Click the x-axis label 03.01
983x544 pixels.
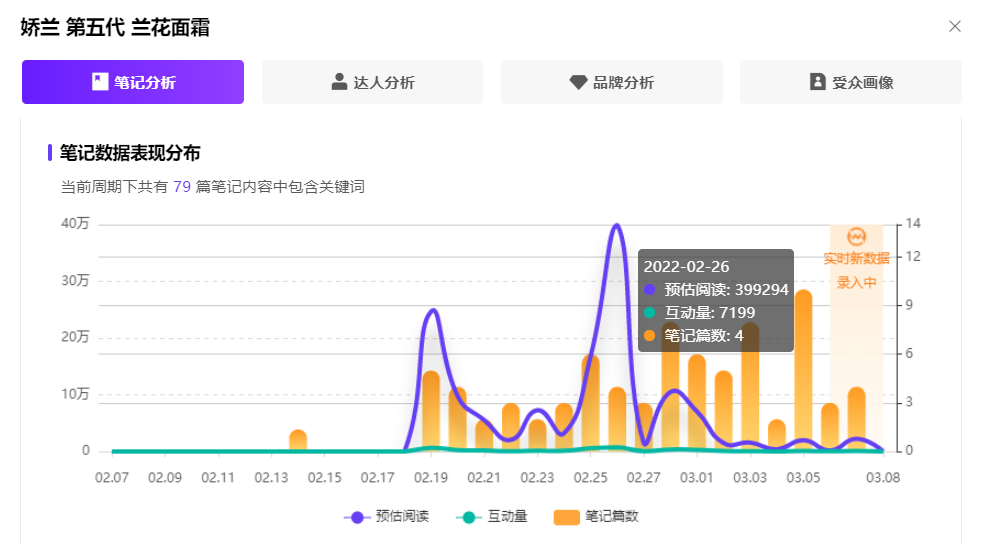pos(697,478)
